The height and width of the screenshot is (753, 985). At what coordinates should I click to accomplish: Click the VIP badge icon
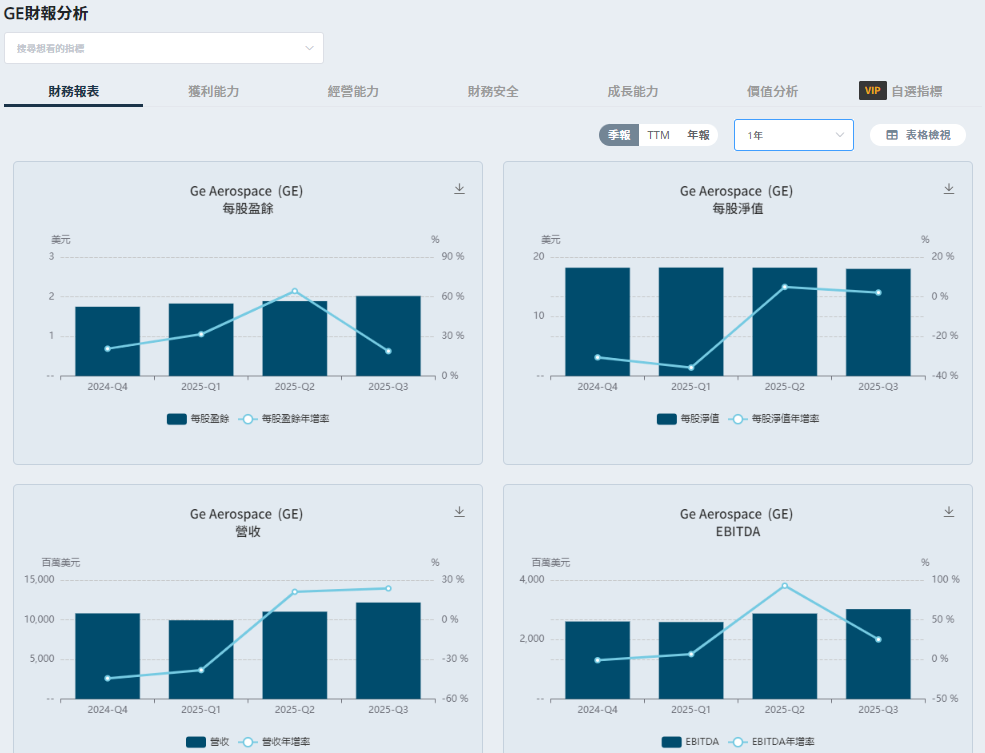[872, 91]
